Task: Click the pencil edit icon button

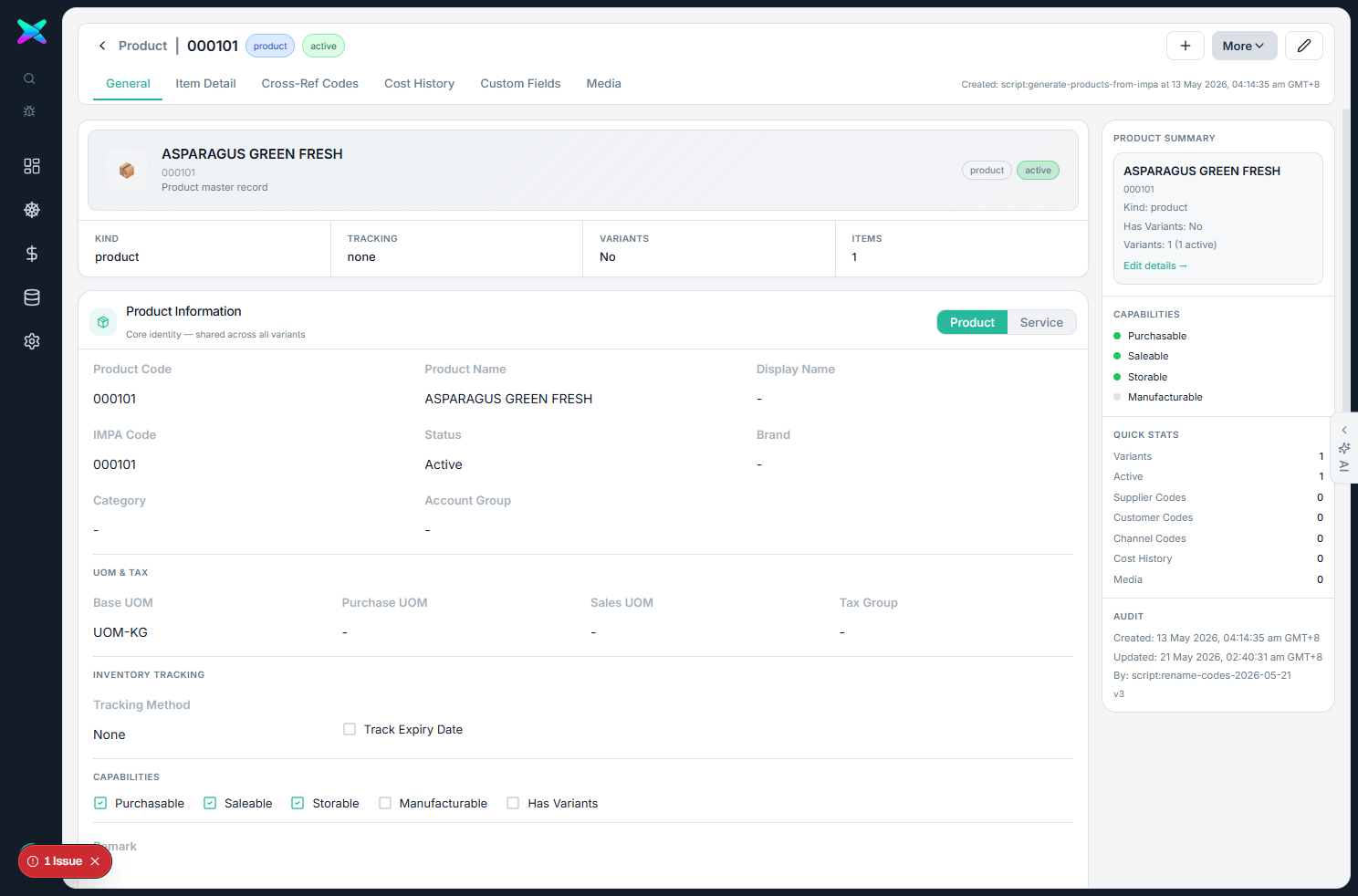Action: (1304, 46)
